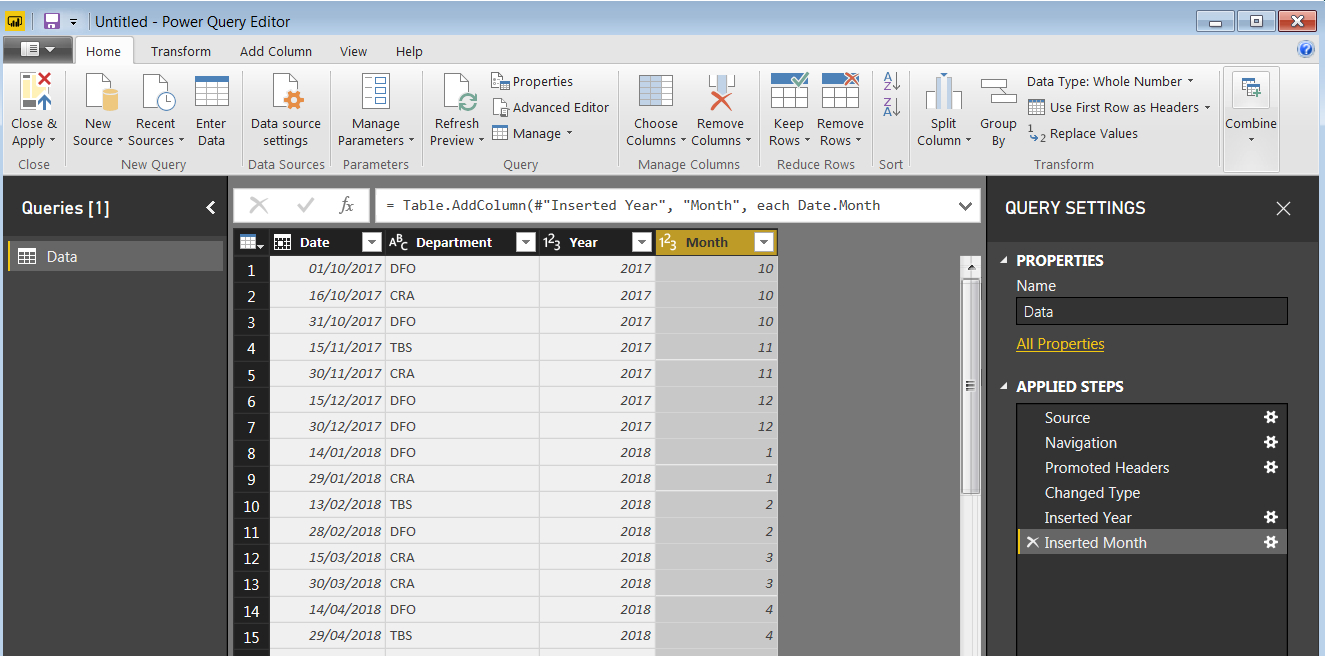Screen dimensions: 1325x656
Task: Open the Source step settings gear
Action: (1271, 417)
